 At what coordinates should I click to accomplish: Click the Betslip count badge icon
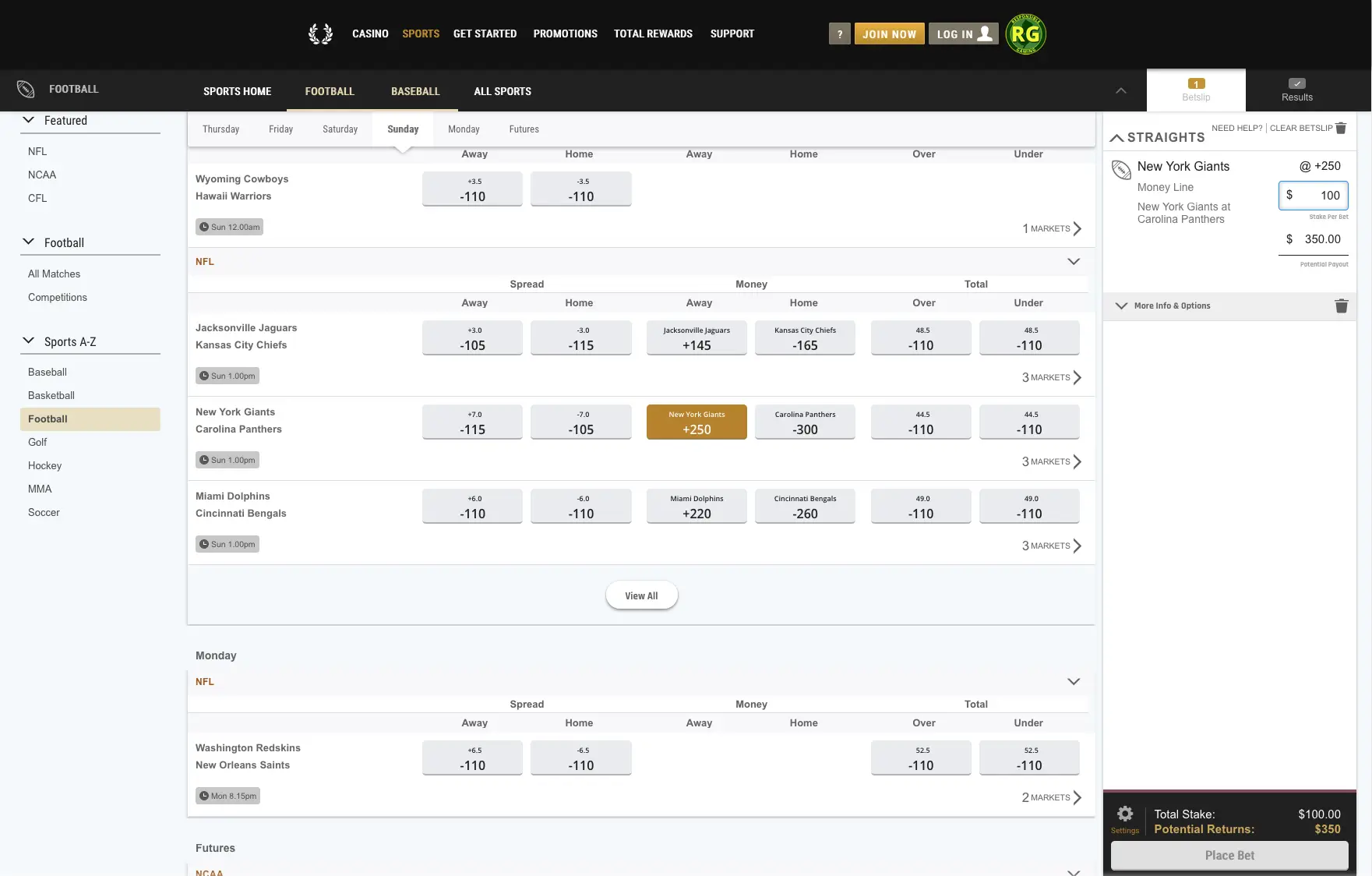tap(1196, 83)
